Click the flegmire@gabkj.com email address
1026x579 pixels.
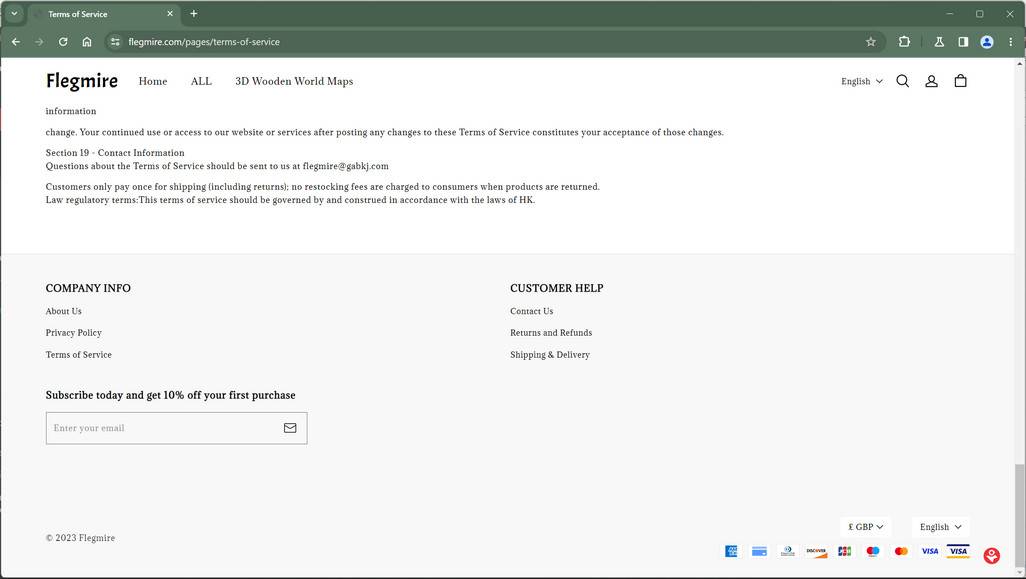tap(345, 166)
